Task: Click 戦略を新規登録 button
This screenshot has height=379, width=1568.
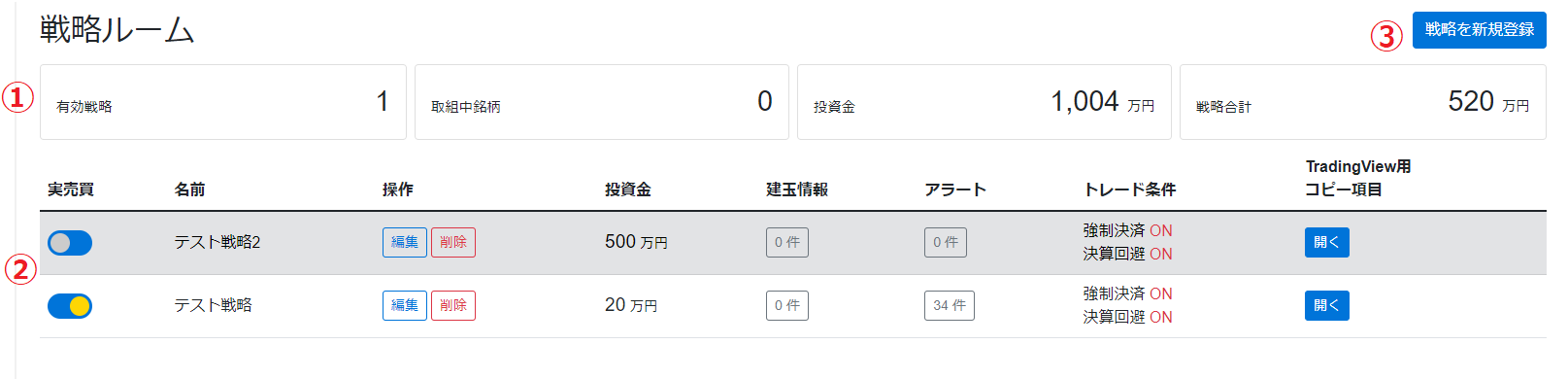Action: click(x=1479, y=30)
